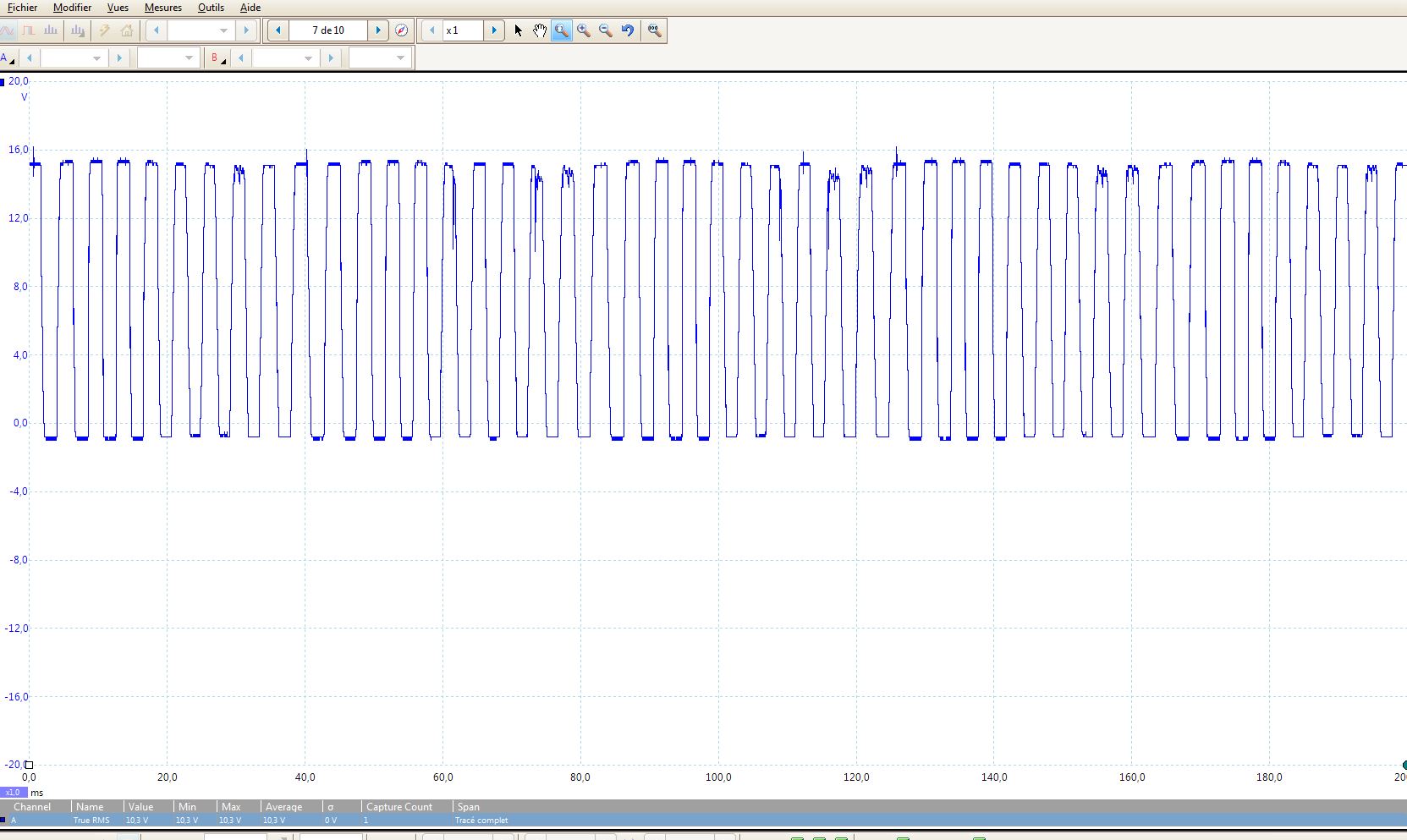Screen dimensions: 1407x840
Task: Open channel A options dropdown
Action: tap(8, 58)
